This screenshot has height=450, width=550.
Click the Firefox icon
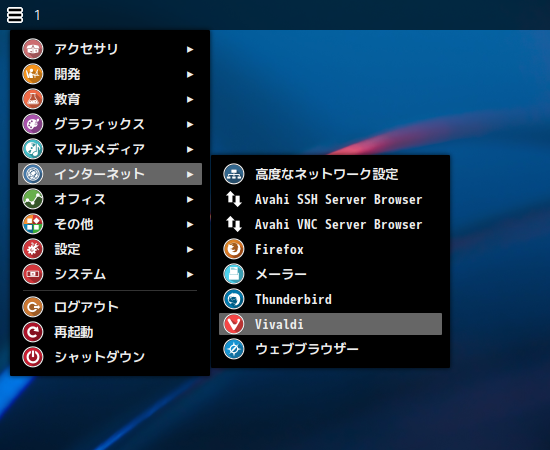[x=234, y=249]
